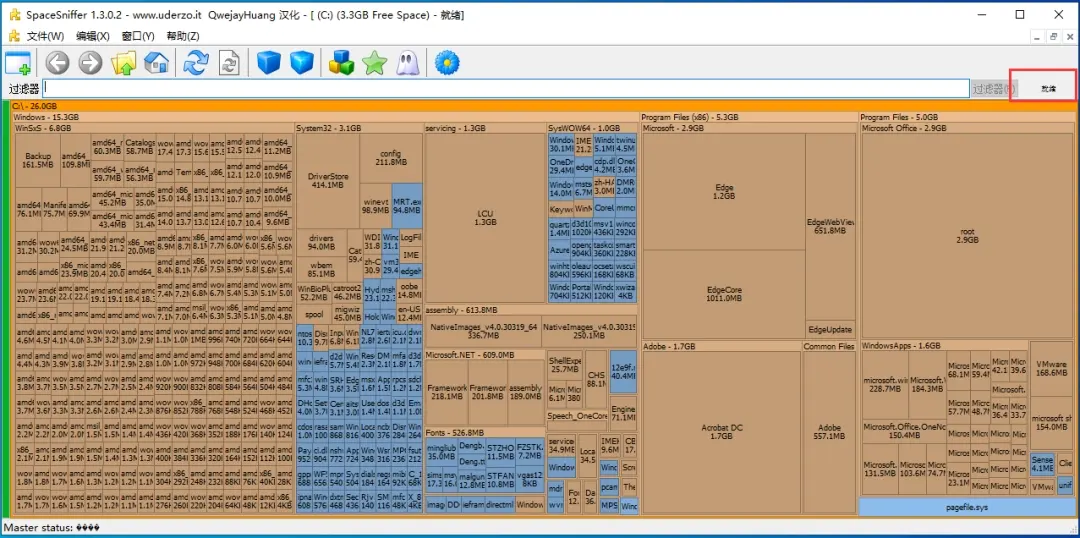
Task: Select the assembly - 613.8MB header
Action: point(530,310)
